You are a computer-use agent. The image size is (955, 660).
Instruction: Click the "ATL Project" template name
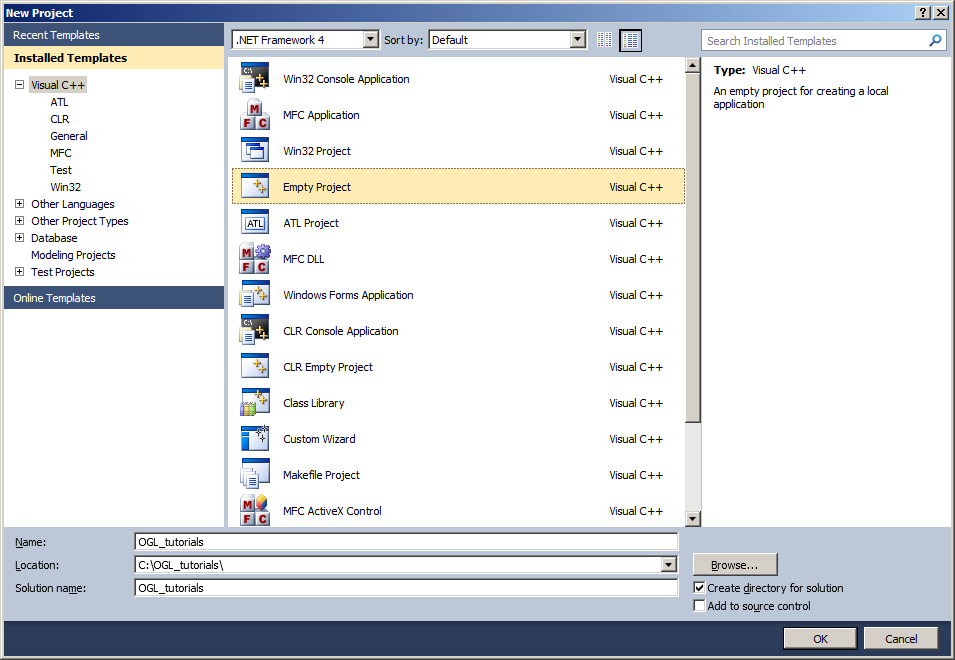[x=311, y=223]
